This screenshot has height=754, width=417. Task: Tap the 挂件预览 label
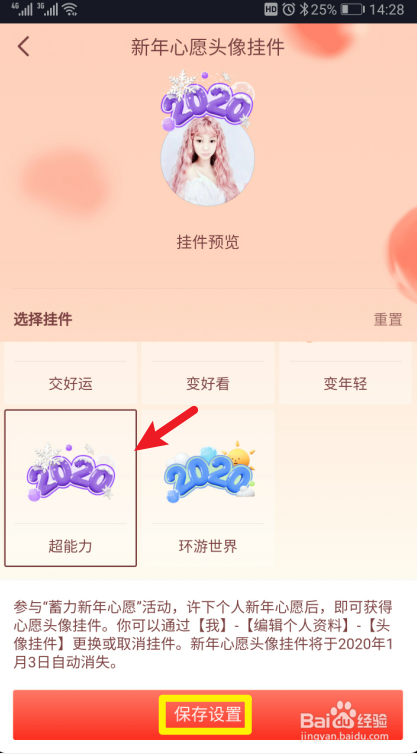click(x=208, y=243)
